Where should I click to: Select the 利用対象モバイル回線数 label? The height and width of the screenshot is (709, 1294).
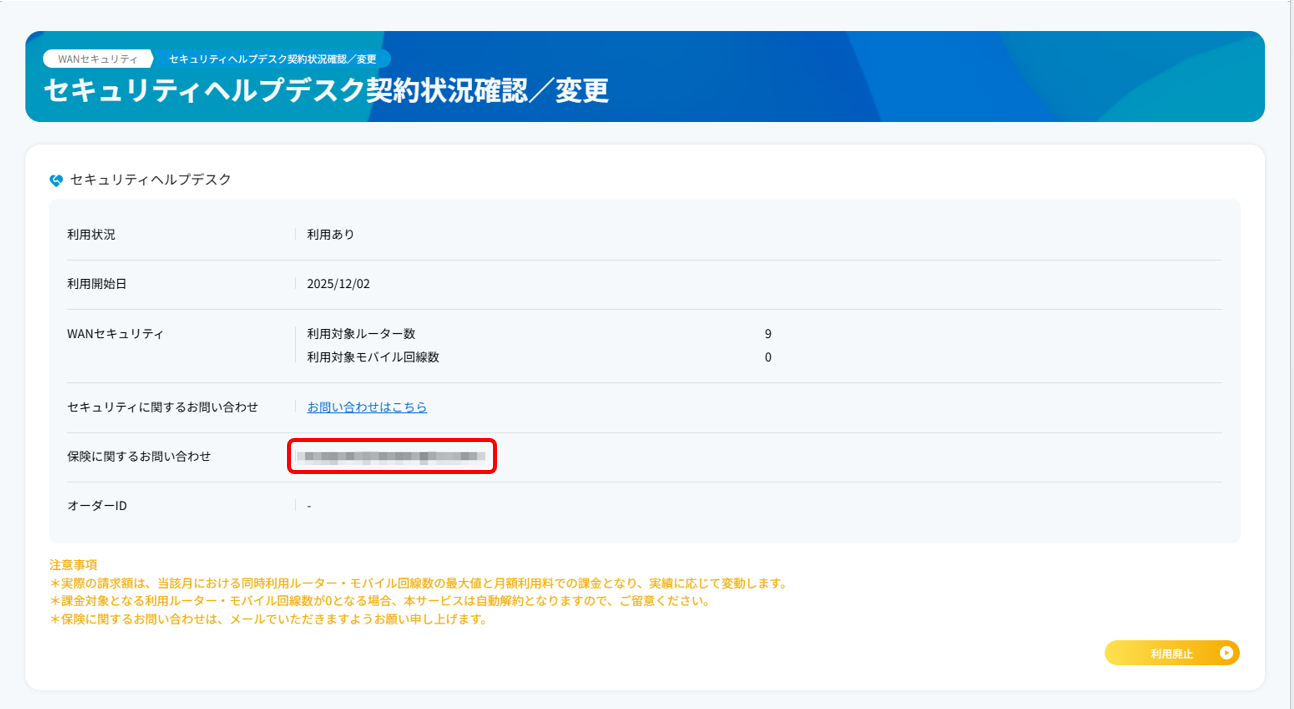pyautogui.click(x=373, y=357)
